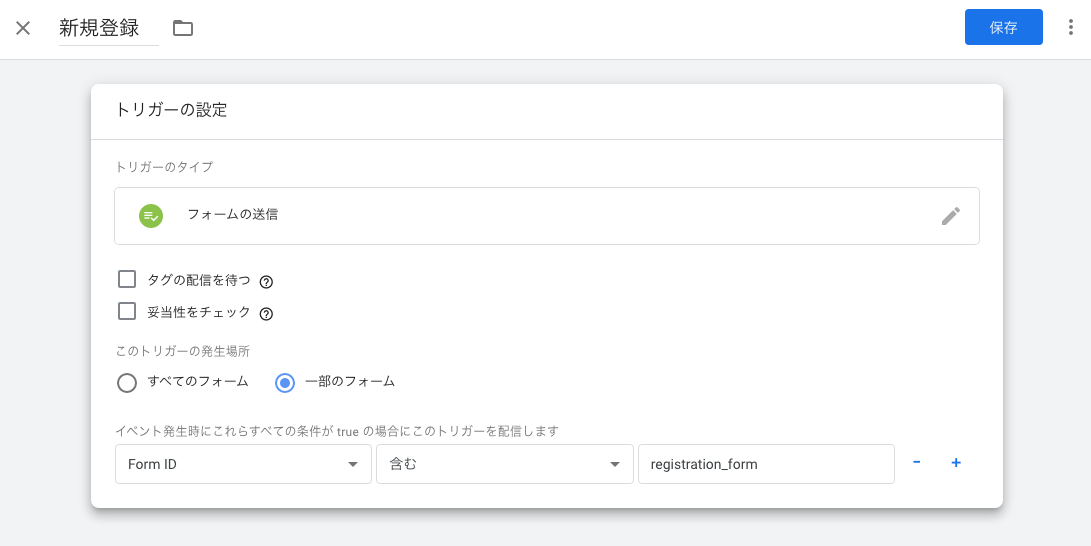Click the 新規登録 trigger name field
This screenshot has width=1091, height=546.
click(x=107, y=28)
